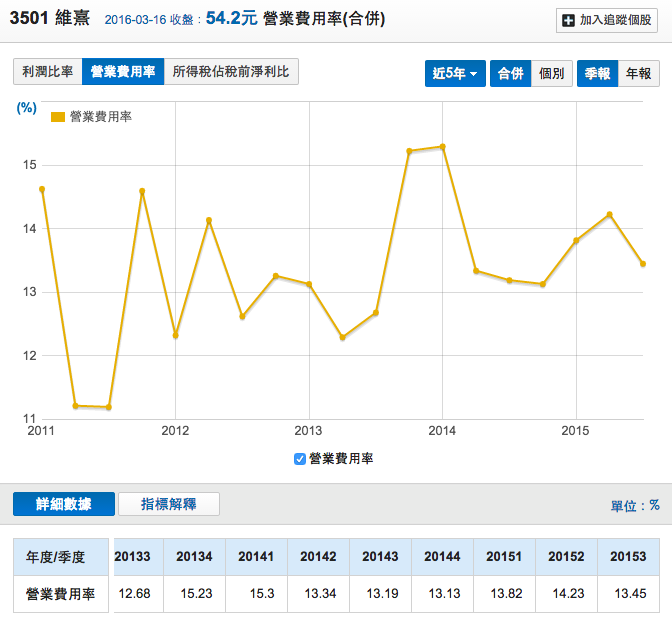Switch to 年報 annual report
The height and width of the screenshot is (621, 672).
click(x=639, y=73)
